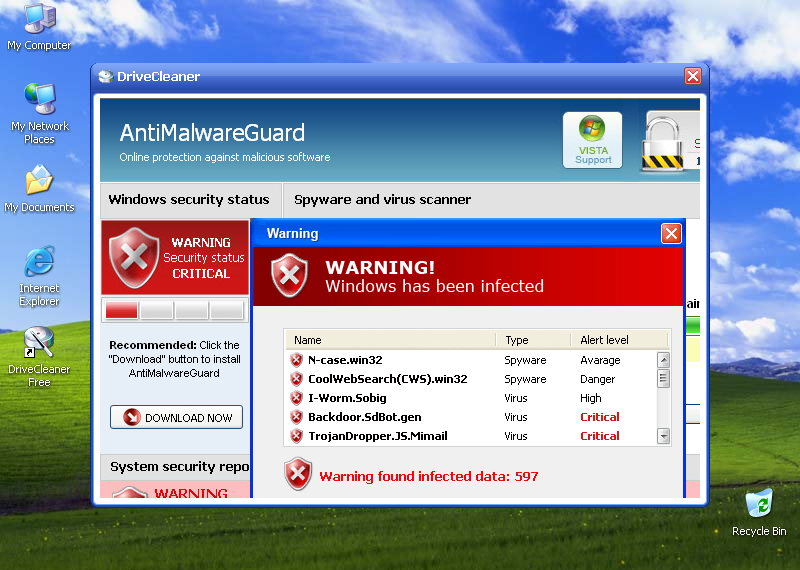Click the Virus type cell for I-Worm.Sobig
Screen dimensions: 800x570
point(516,398)
